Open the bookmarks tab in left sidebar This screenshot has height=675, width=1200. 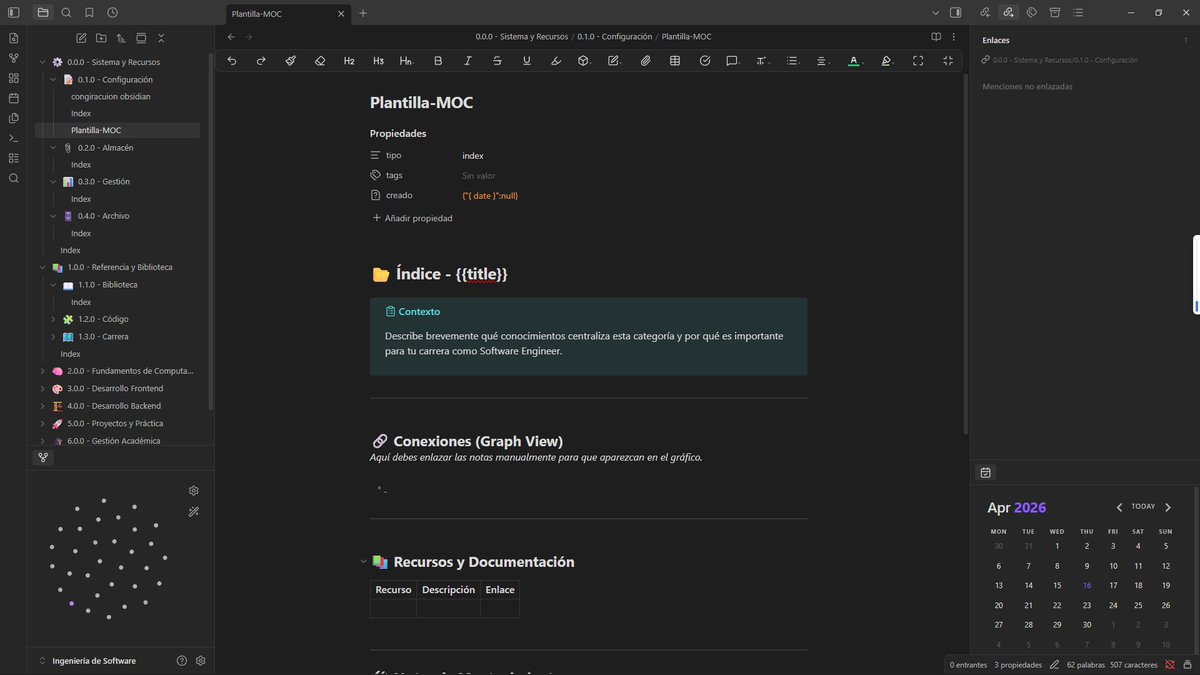(89, 12)
